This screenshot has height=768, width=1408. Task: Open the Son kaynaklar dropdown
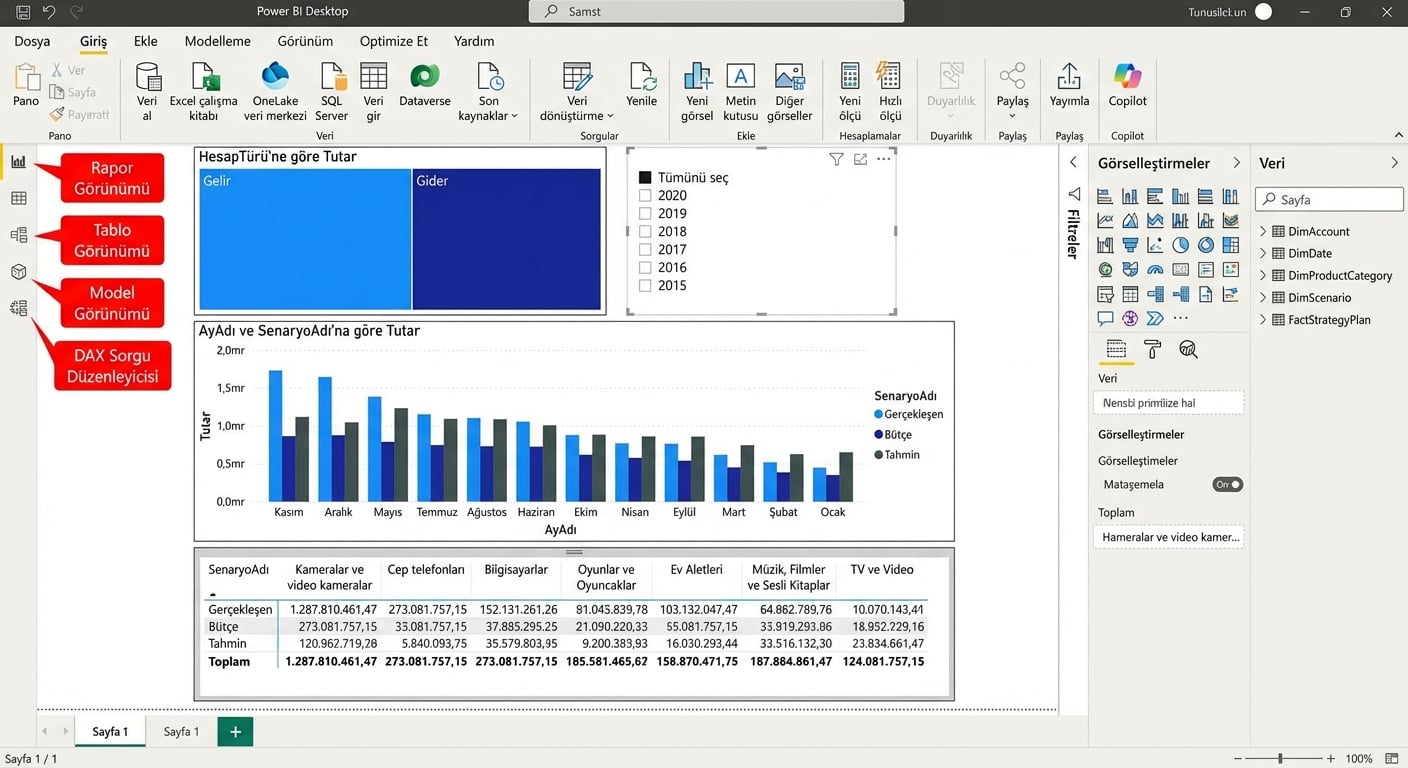(x=489, y=92)
